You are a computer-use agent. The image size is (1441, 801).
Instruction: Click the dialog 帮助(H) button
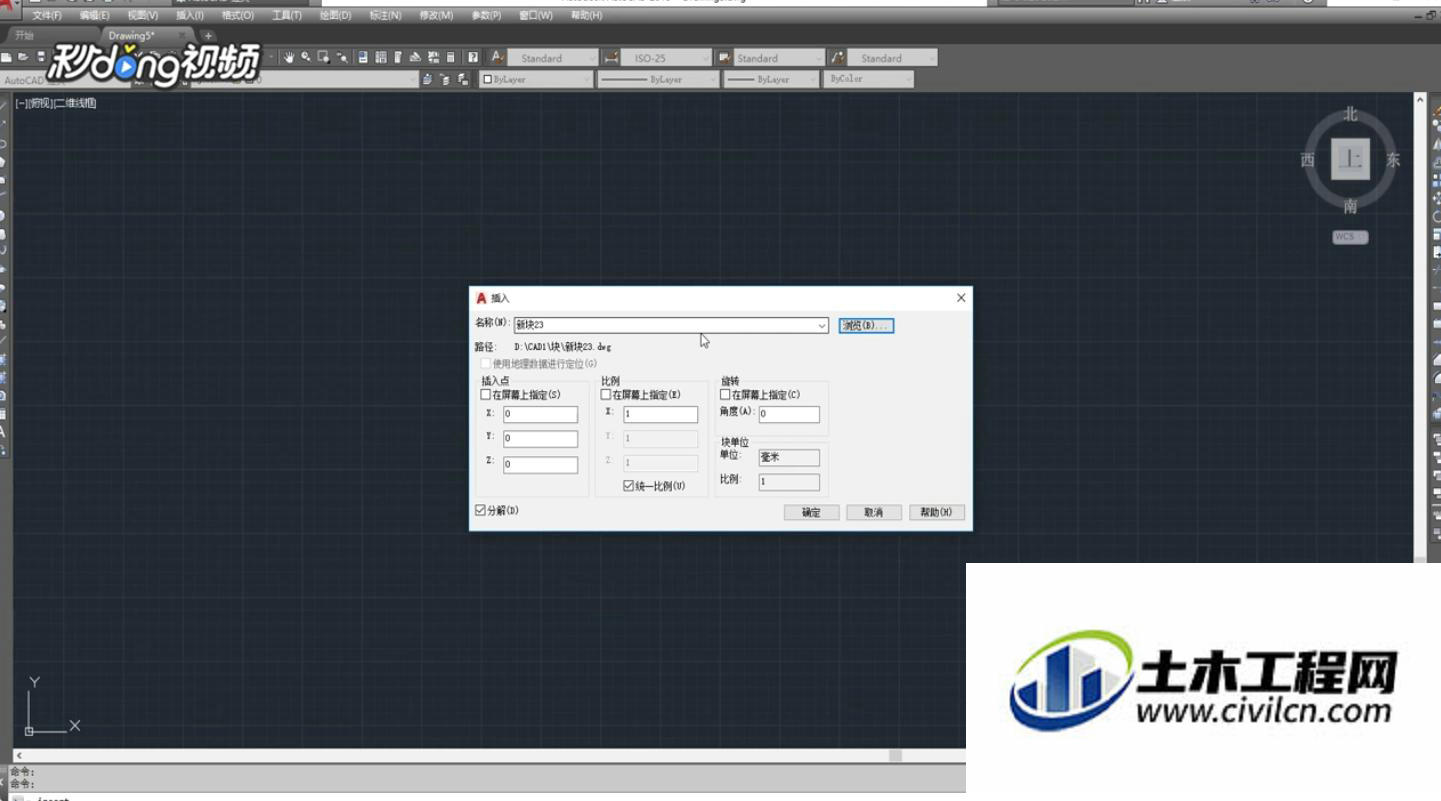point(937,512)
